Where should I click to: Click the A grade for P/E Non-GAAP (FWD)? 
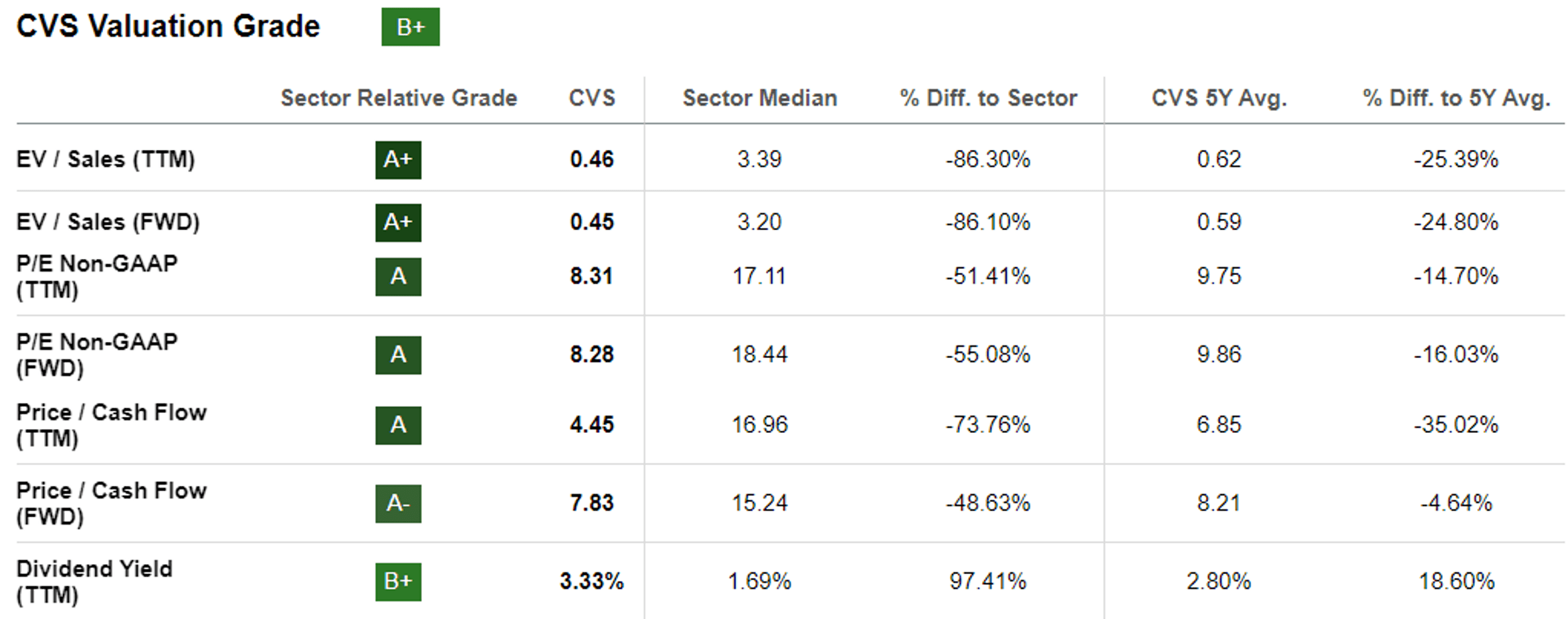(x=398, y=355)
